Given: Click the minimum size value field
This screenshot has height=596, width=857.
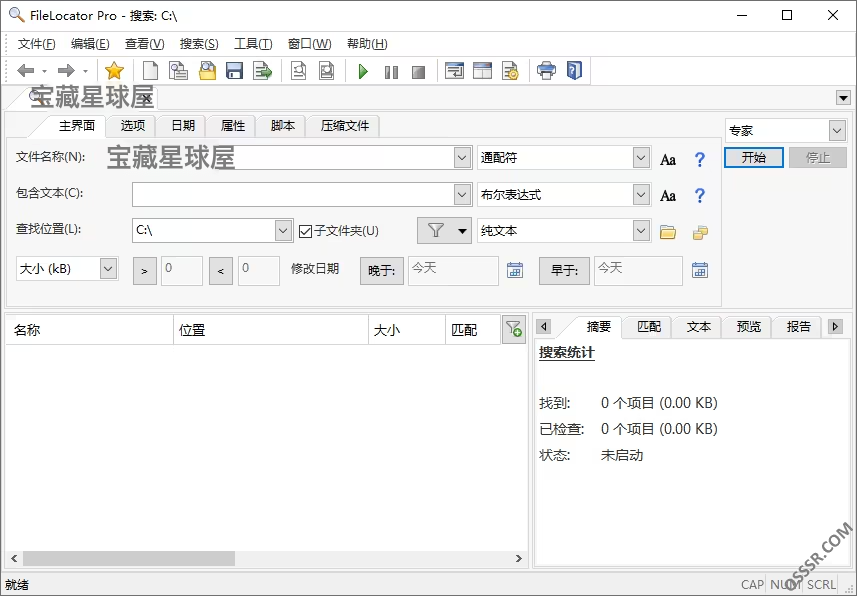Looking at the screenshot, I should tap(181, 271).
